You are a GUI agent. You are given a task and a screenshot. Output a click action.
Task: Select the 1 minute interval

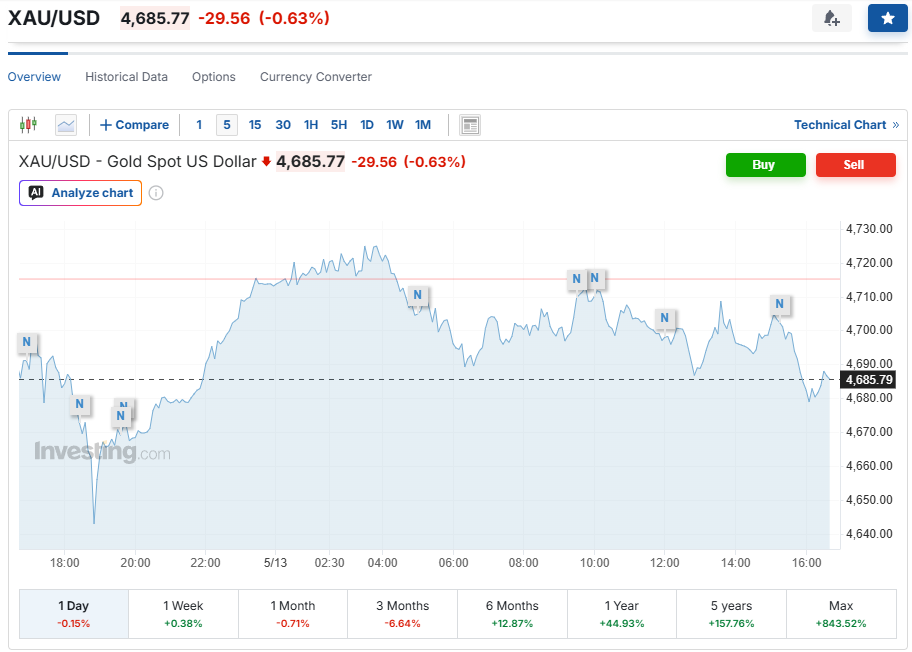pos(199,124)
